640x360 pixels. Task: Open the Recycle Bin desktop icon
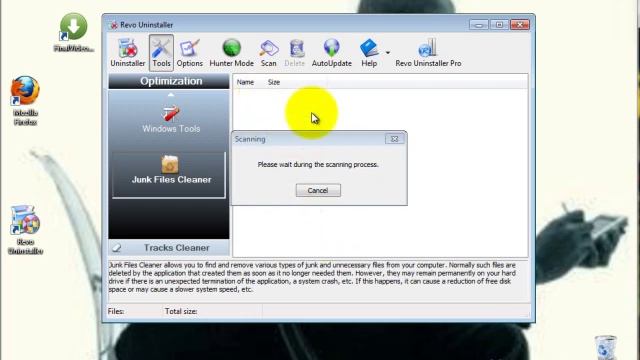(606, 347)
